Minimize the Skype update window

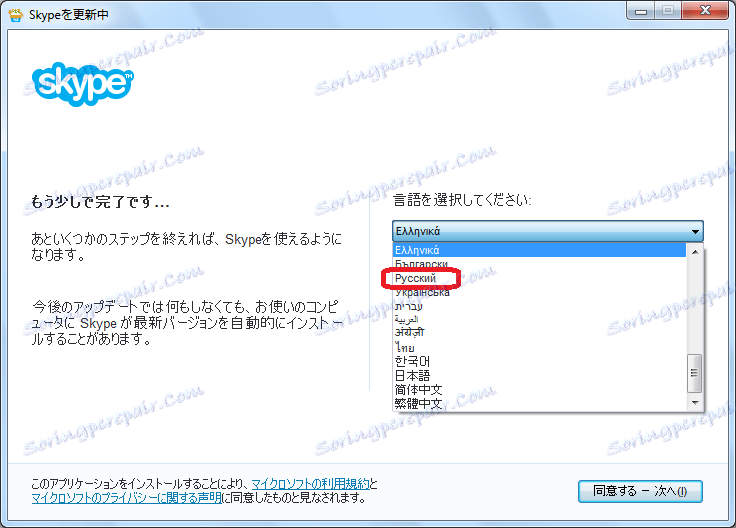(x=641, y=11)
